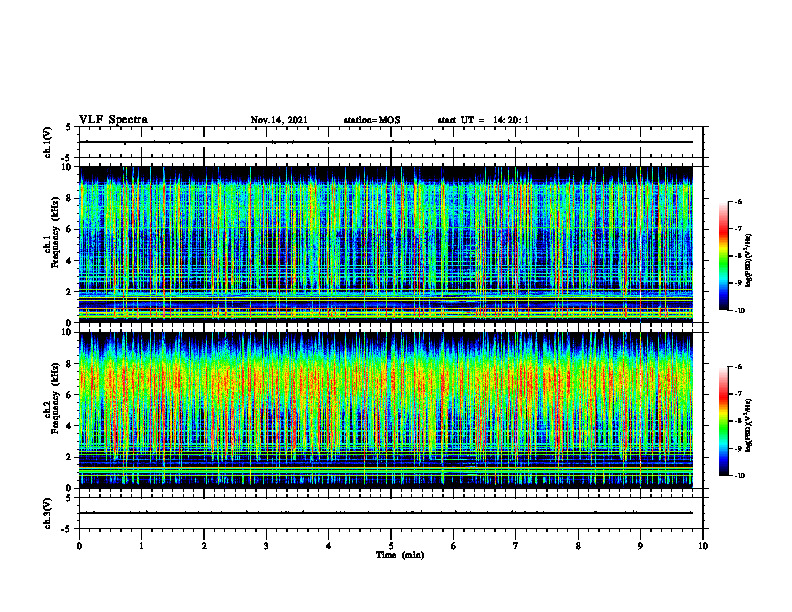Click the ch.1 color scale "-6" label
The width and height of the screenshot is (792, 612).
click(x=738, y=202)
